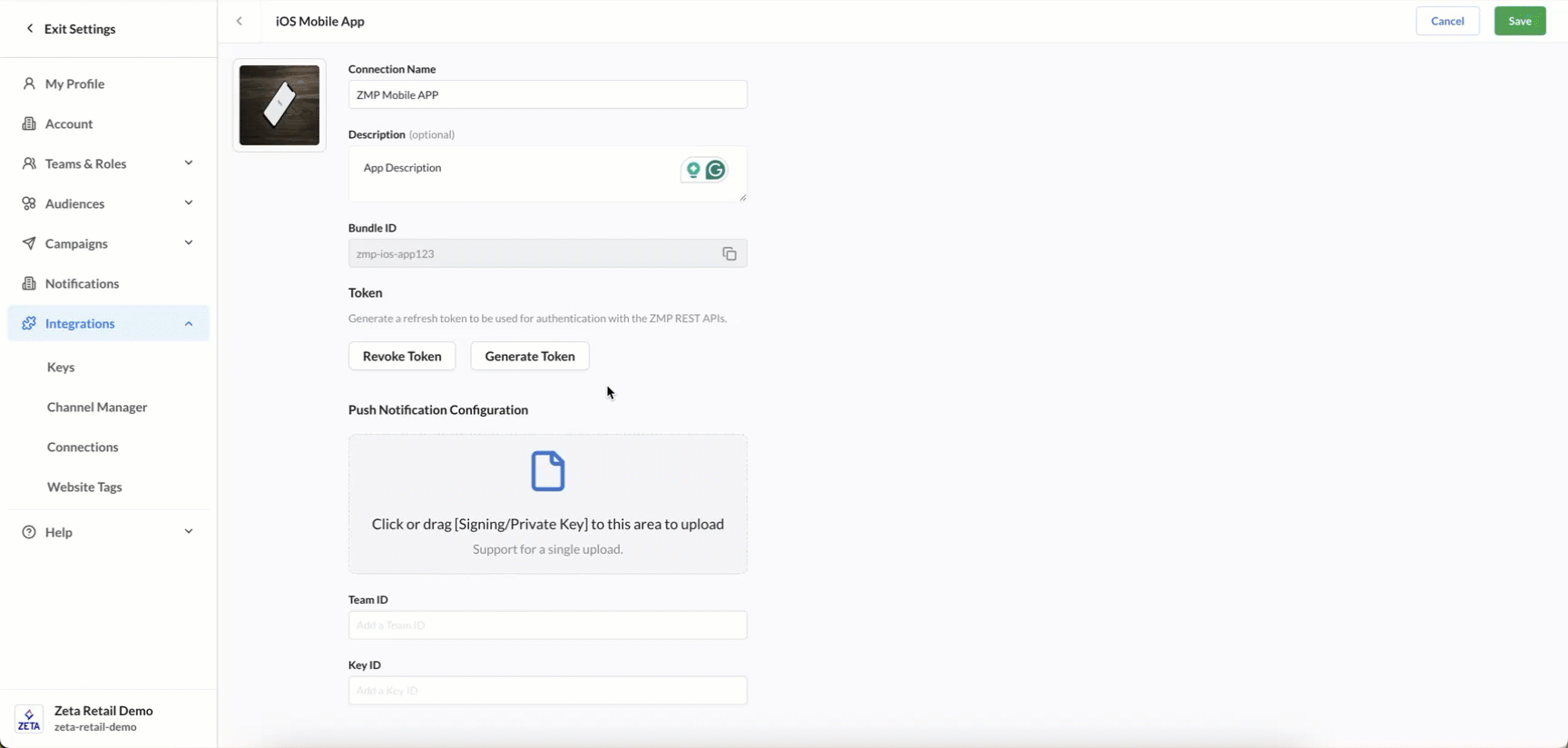Open the Channel Manager page
1568x748 pixels.
click(x=97, y=407)
